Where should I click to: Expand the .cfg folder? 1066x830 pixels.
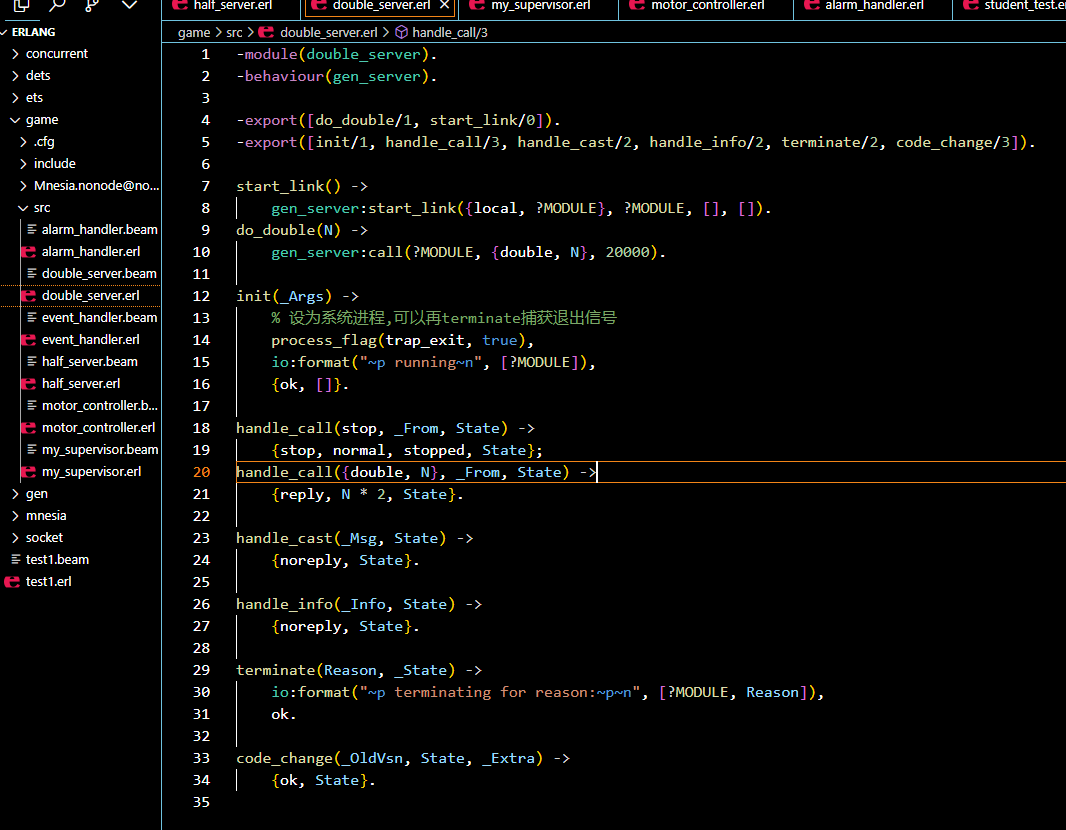click(80, 141)
